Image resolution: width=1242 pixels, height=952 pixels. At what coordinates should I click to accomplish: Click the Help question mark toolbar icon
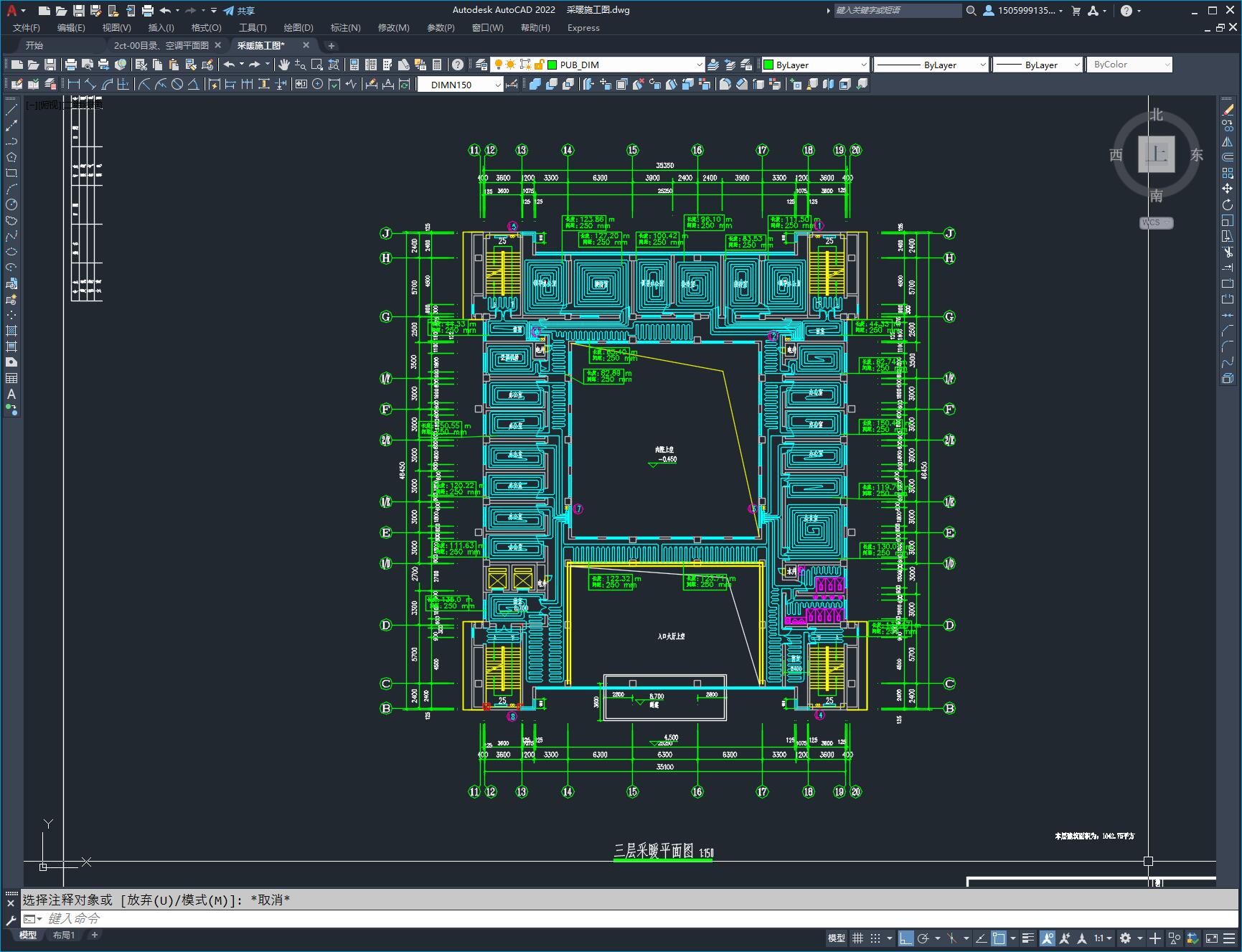click(x=458, y=65)
